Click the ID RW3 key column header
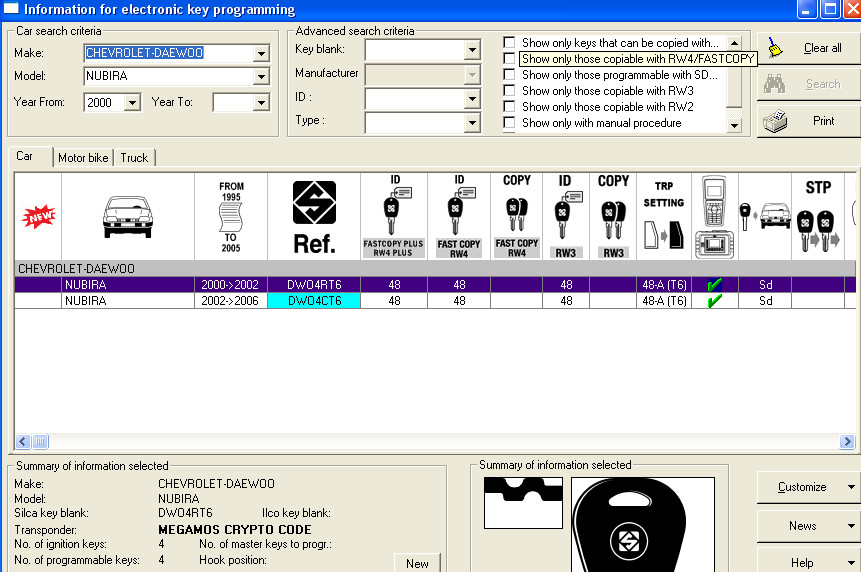The image size is (861, 572). tap(566, 216)
